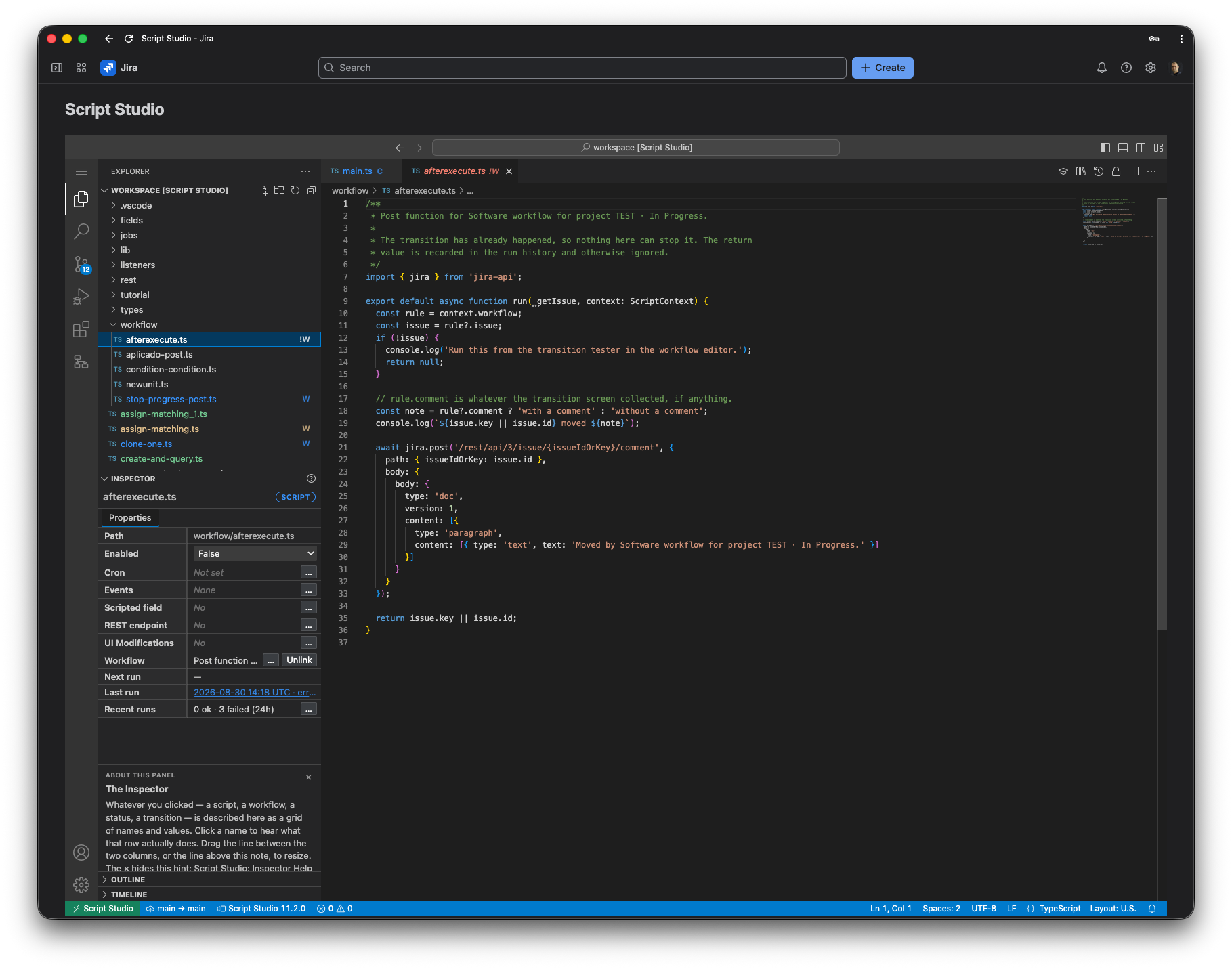Image resolution: width=1232 pixels, height=969 pixels.
Task: Expand the tutorial folder
Action: pyautogui.click(x=209, y=295)
